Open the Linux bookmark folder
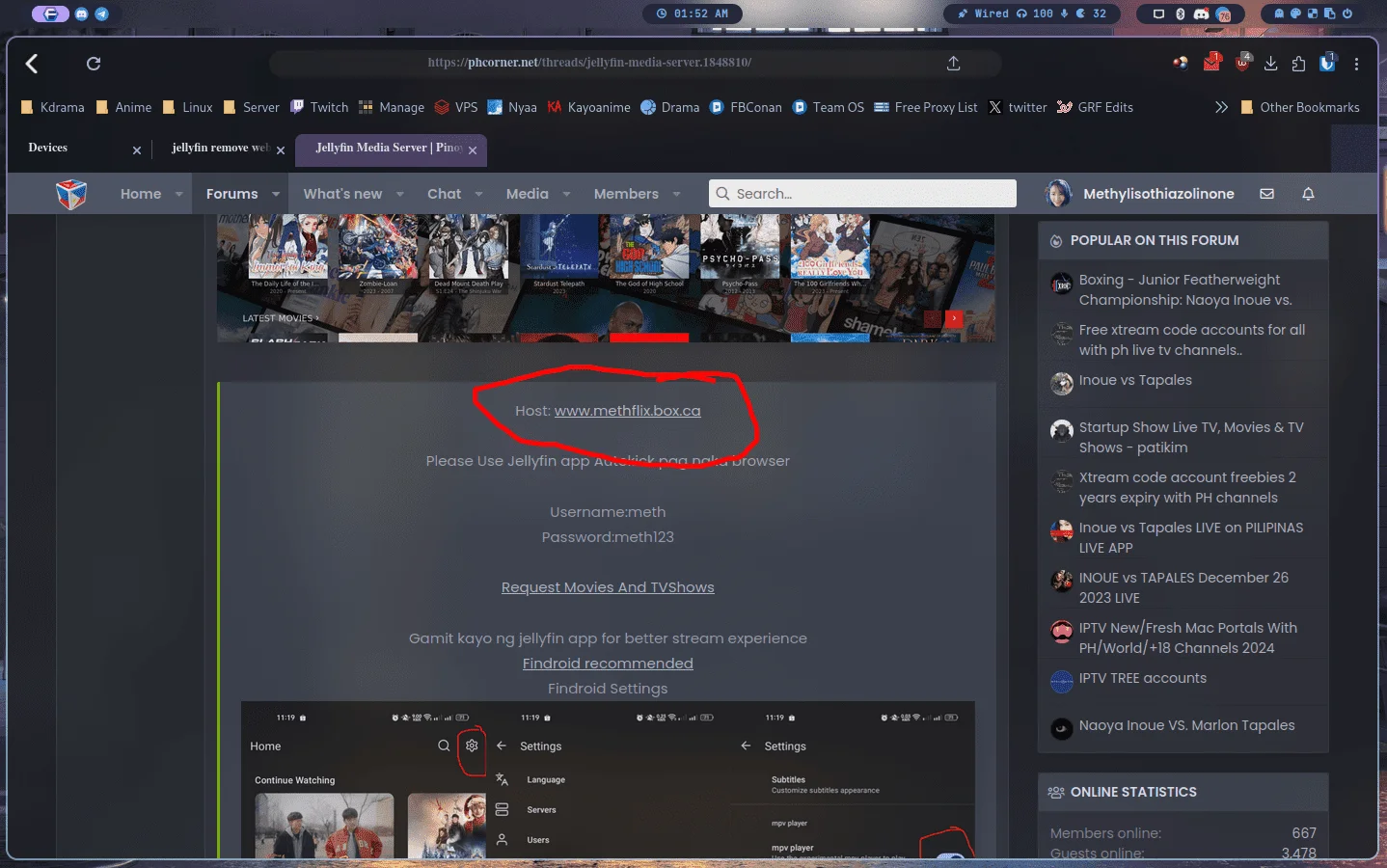1387x868 pixels. click(188, 107)
